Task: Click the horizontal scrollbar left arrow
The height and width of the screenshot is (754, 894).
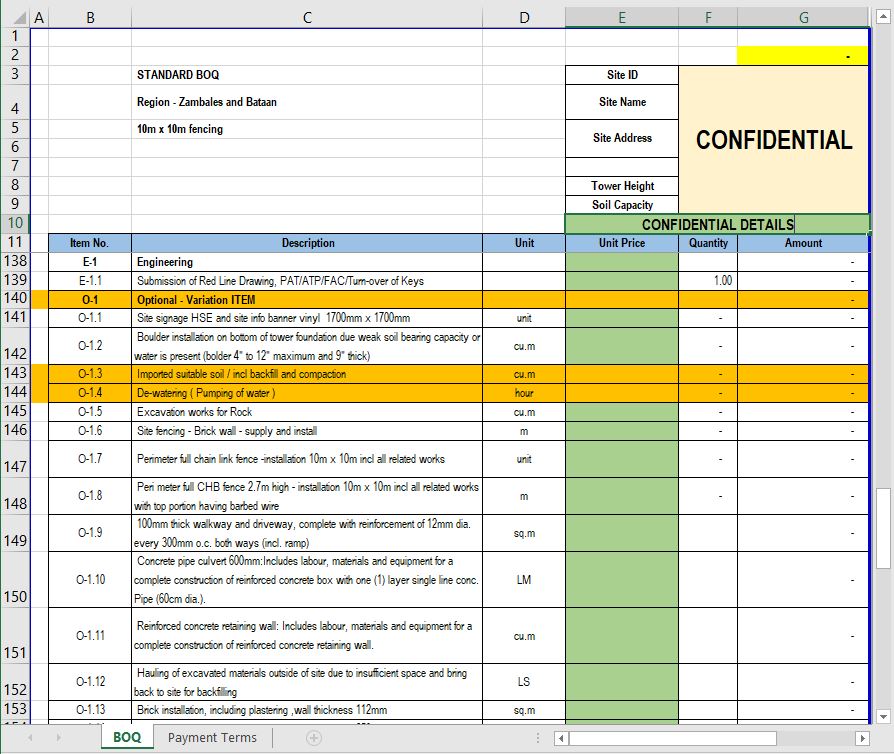Action: pos(561,739)
